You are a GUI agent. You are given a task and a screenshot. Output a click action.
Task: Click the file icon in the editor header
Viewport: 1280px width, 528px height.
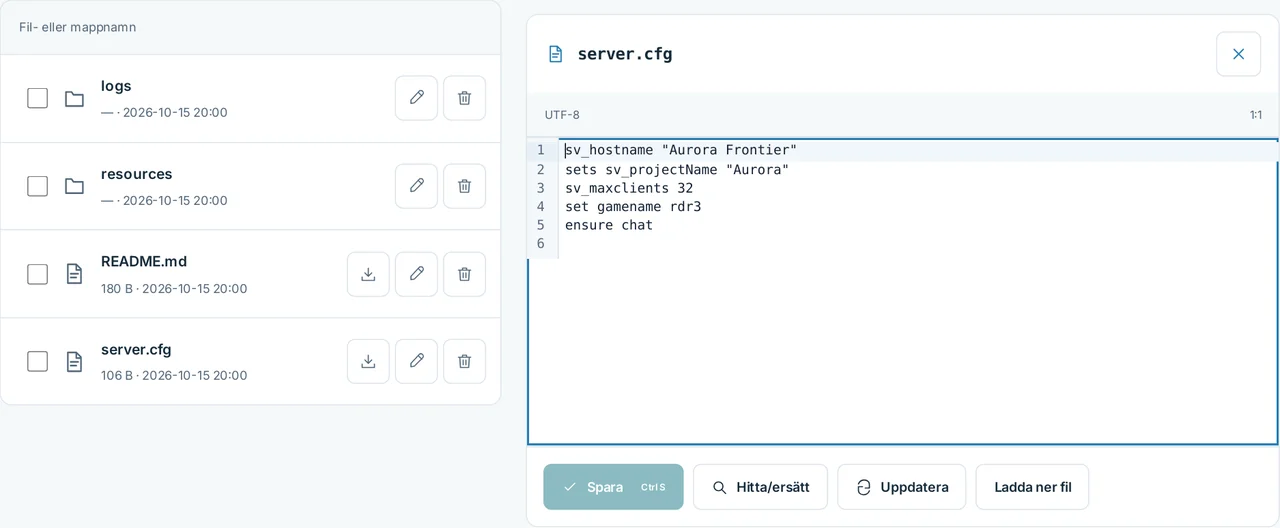tap(555, 54)
